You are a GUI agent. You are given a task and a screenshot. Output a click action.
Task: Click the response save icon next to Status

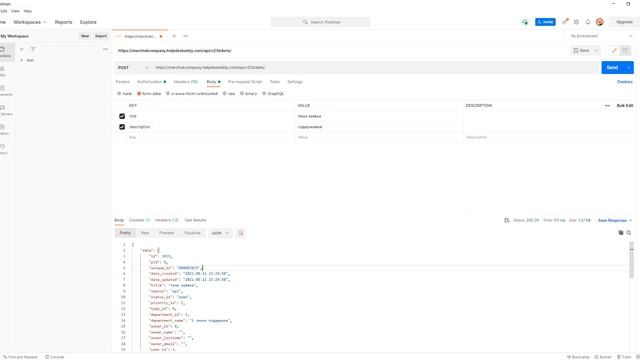pos(507,220)
